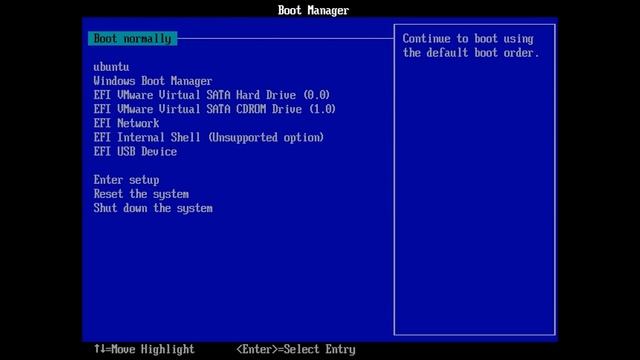Choose the ubuntu boot entry
Image resolution: width=640 pixels, height=360 pixels.
tap(111, 67)
